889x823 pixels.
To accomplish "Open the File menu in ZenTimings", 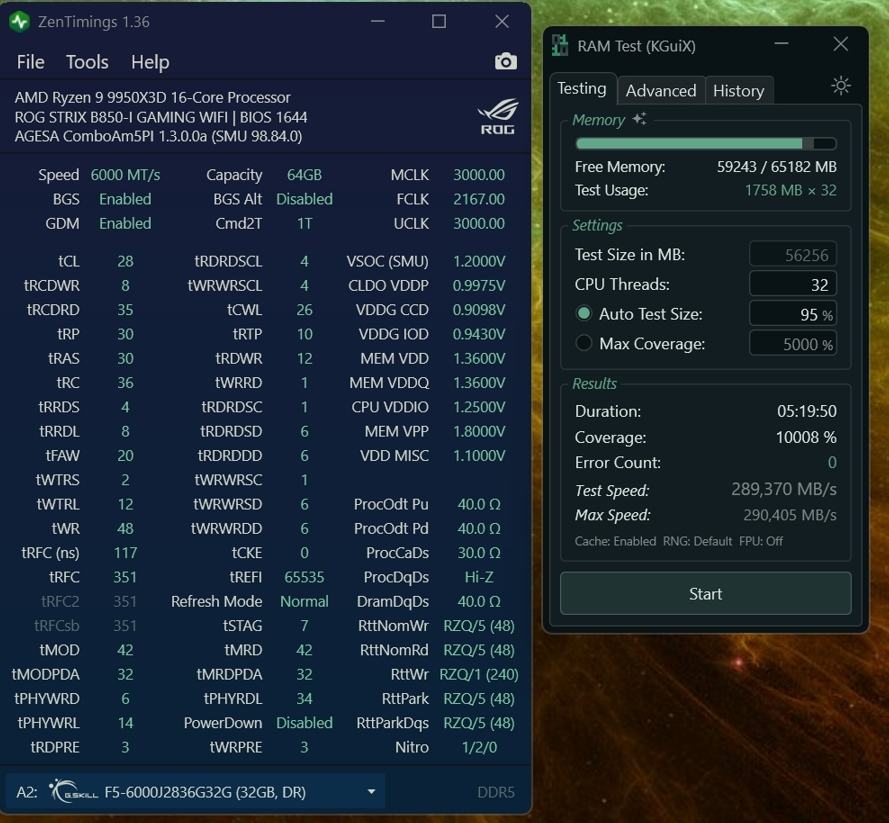I will point(31,62).
